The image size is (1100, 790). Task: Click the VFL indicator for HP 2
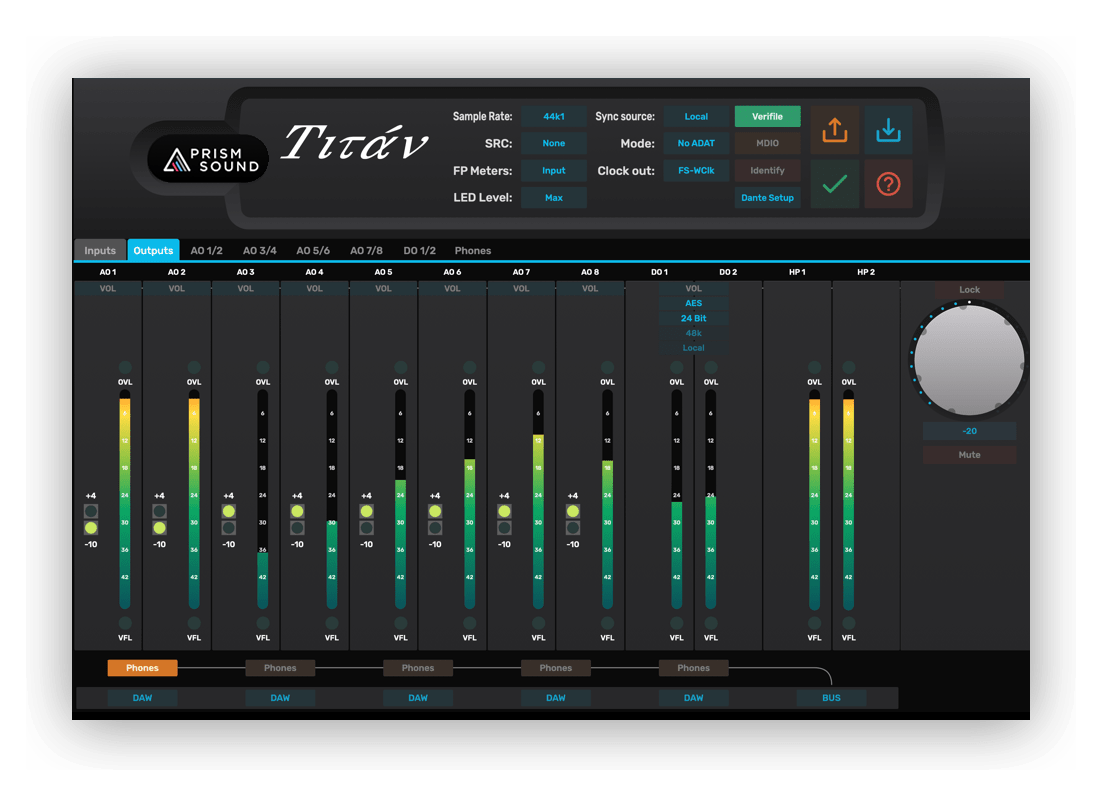pyautogui.click(x=849, y=623)
